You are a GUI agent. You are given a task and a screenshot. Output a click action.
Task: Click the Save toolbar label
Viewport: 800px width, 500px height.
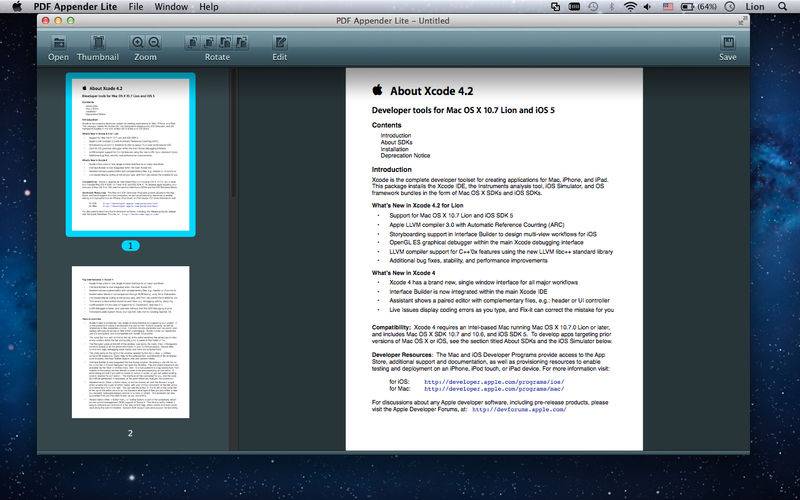728,57
